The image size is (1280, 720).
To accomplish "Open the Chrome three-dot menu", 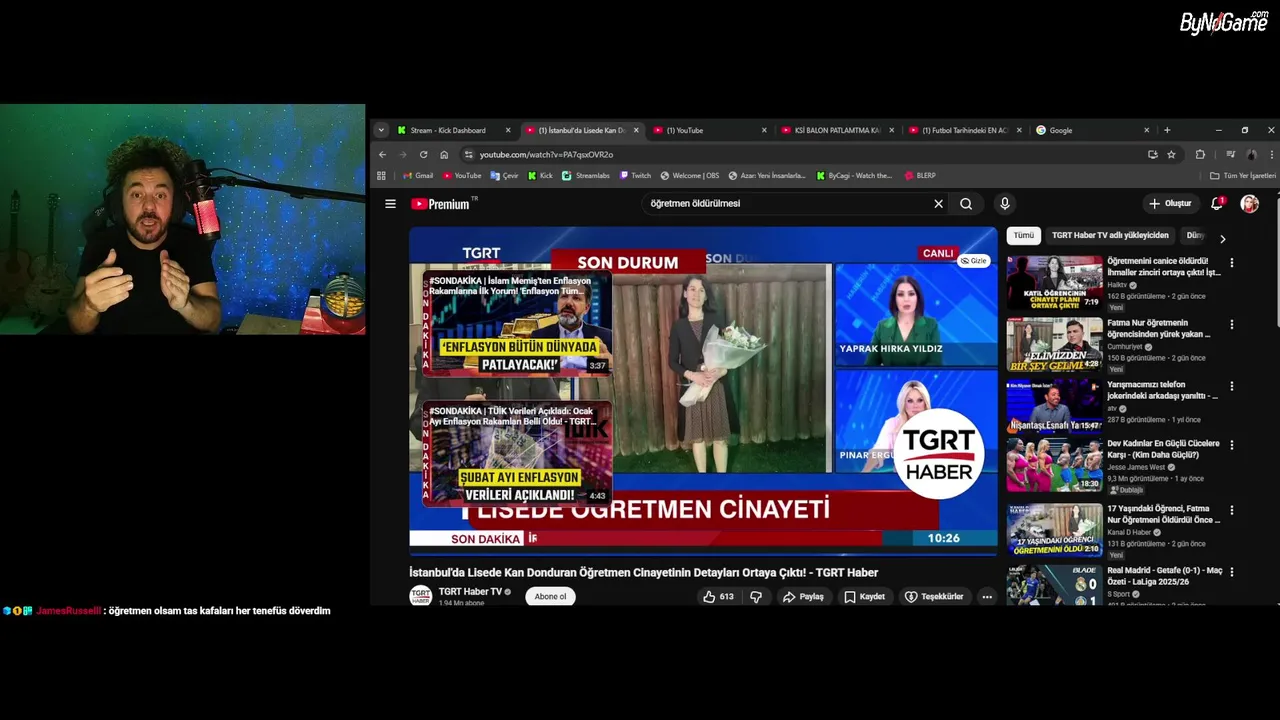I will pyautogui.click(x=1271, y=155).
